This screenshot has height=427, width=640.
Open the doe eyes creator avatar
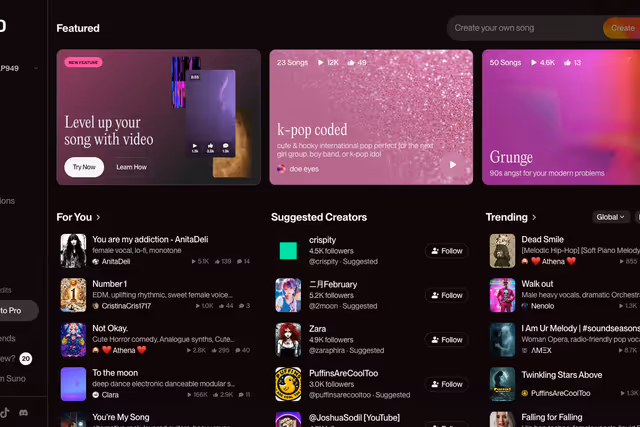click(282, 169)
